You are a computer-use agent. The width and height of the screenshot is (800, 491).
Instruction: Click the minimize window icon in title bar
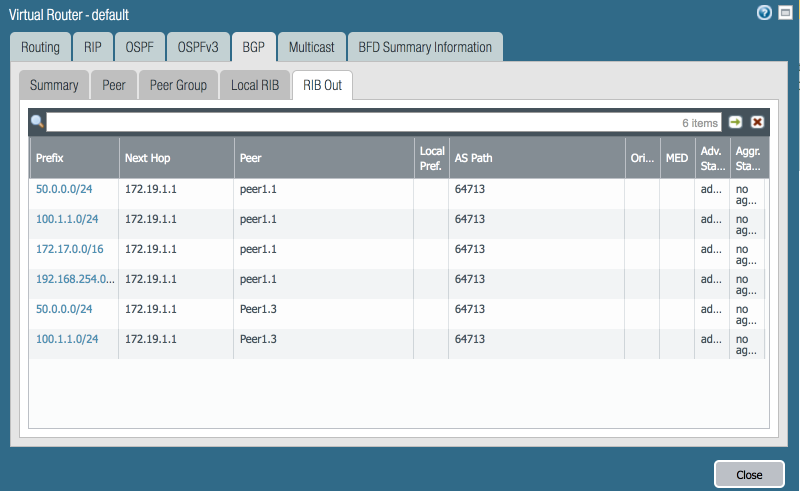pos(785,13)
